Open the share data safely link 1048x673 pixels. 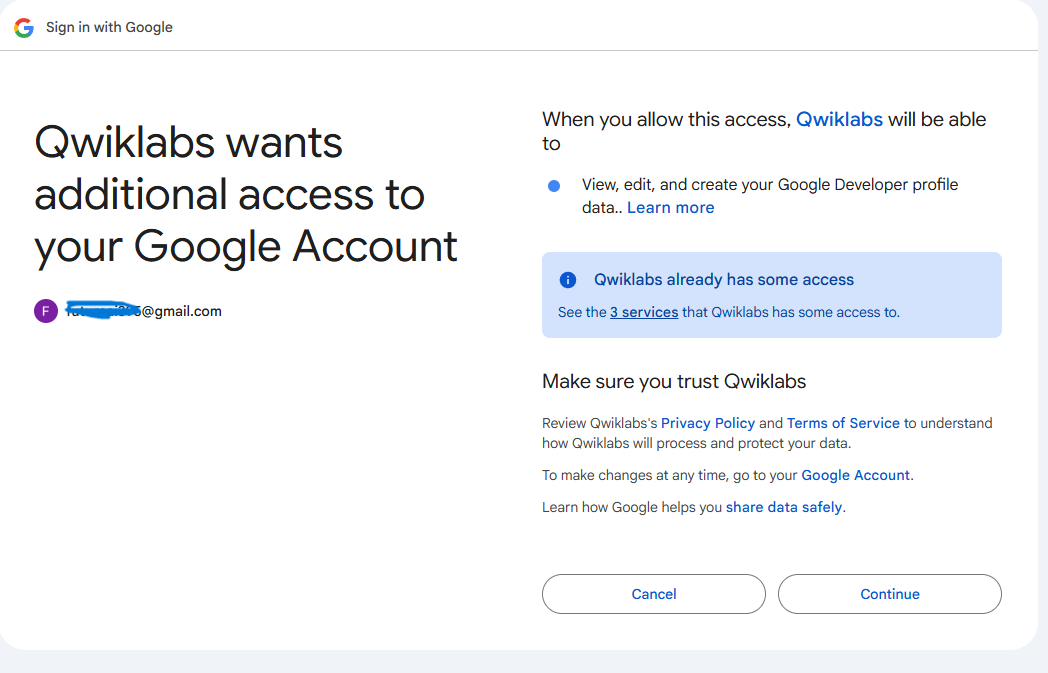click(x=784, y=507)
